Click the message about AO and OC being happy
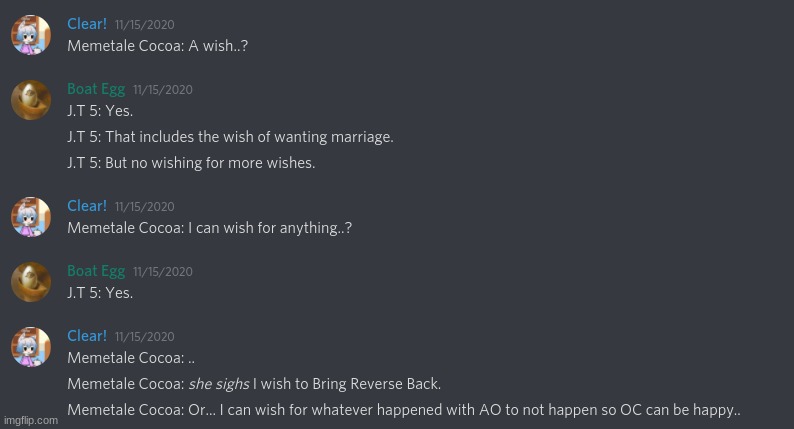This screenshot has width=794, height=429. click(404, 410)
